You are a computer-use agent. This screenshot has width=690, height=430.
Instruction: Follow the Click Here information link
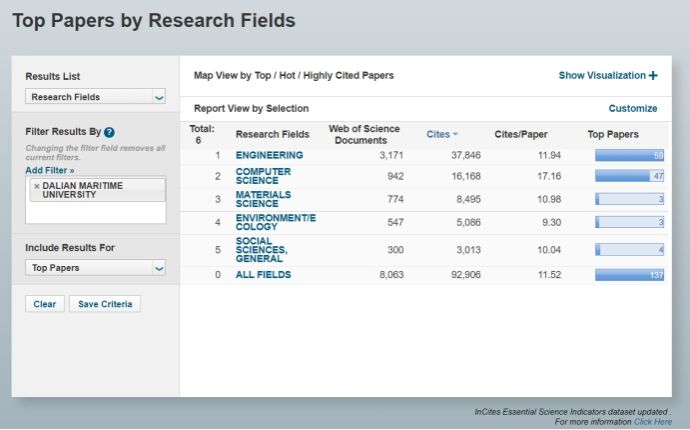point(652,422)
